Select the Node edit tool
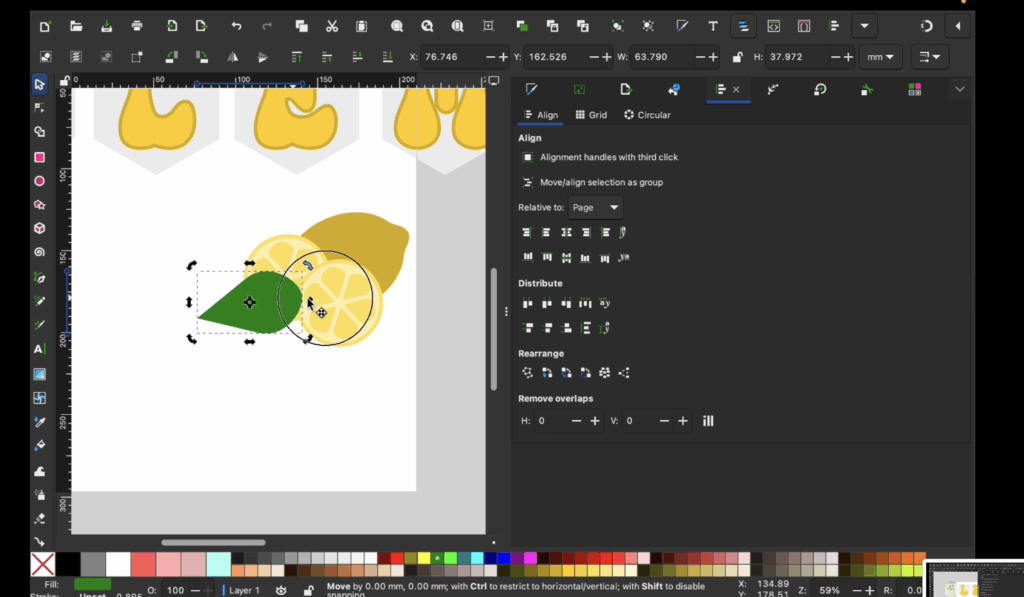This screenshot has width=1024, height=597. [x=39, y=108]
